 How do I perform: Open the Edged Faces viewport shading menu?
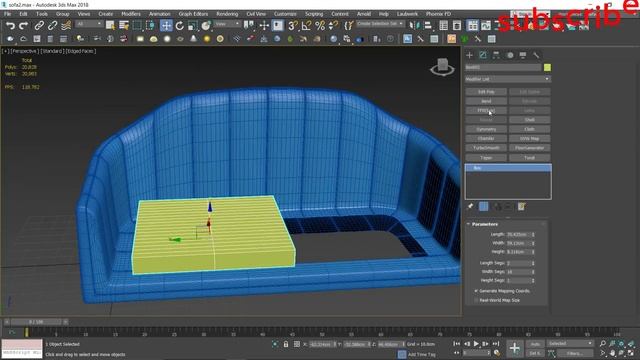click(x=81, y=51)
